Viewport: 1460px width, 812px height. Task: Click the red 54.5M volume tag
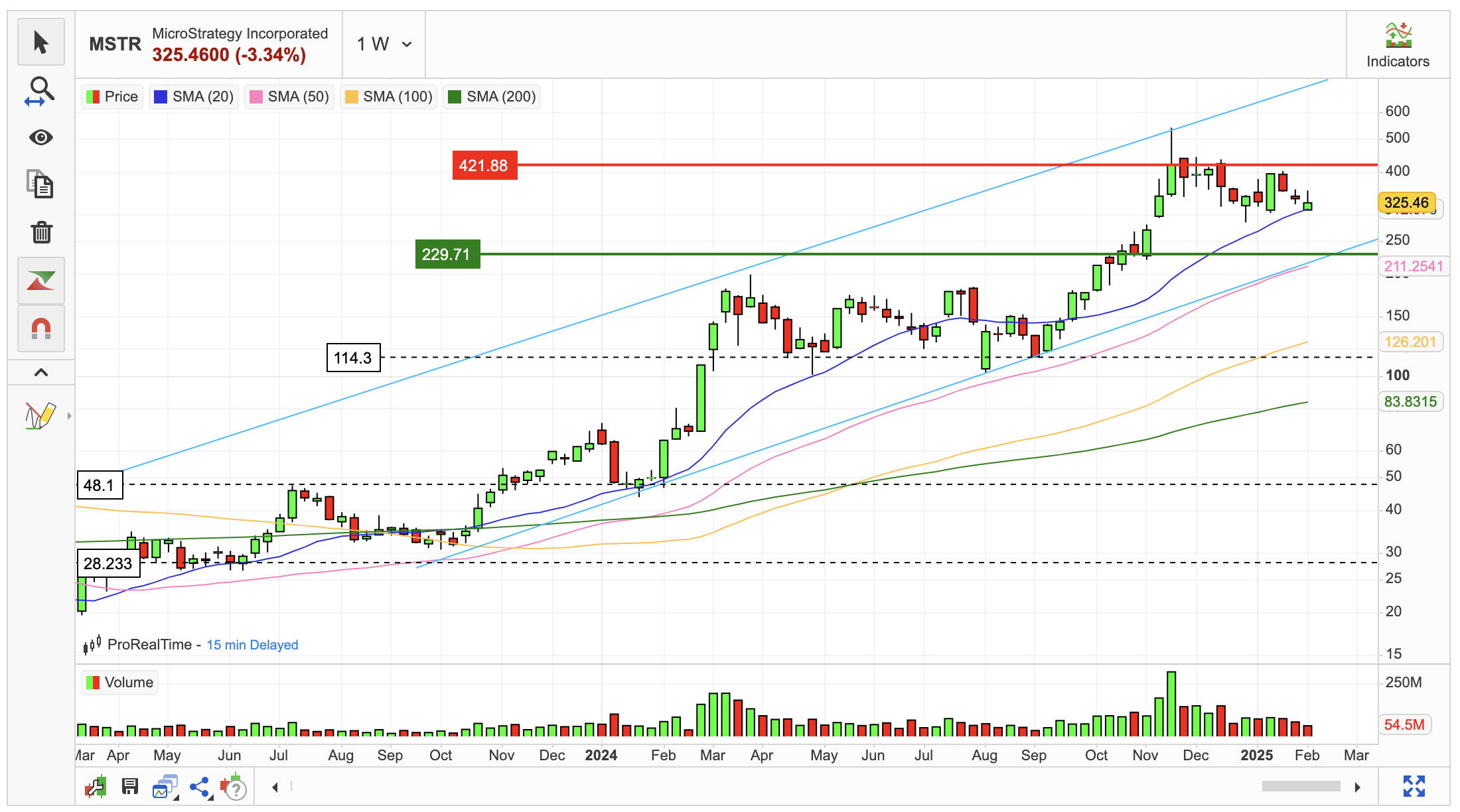pos(1405,724)
